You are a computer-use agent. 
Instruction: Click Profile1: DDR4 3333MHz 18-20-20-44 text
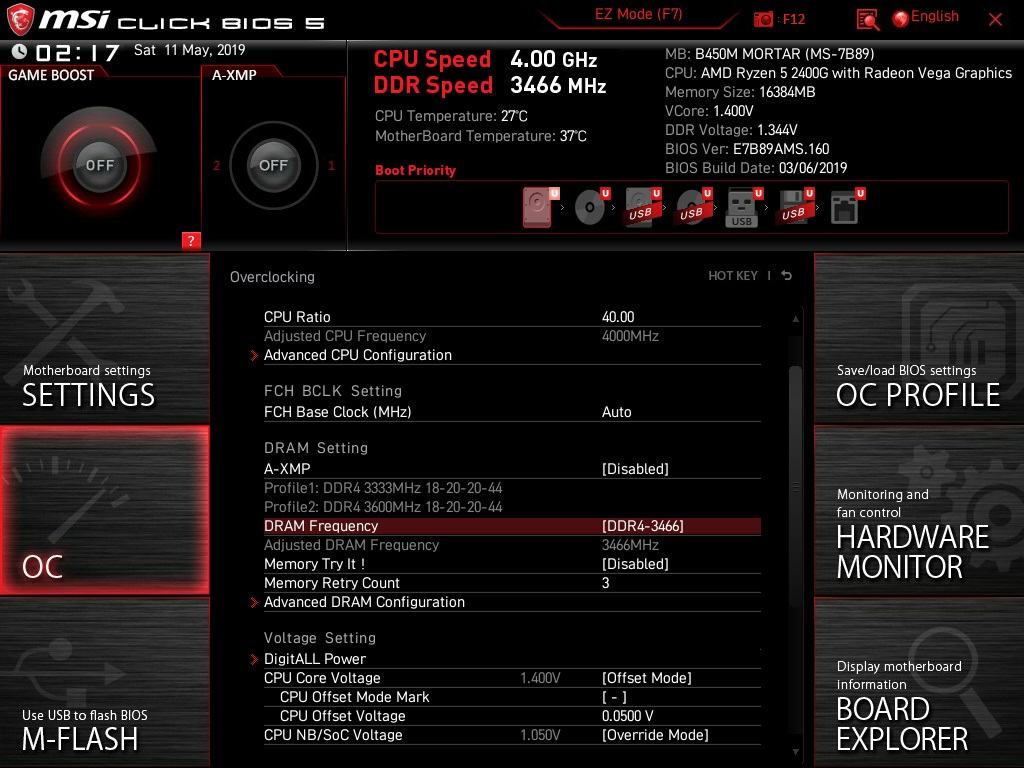[383, 488]
